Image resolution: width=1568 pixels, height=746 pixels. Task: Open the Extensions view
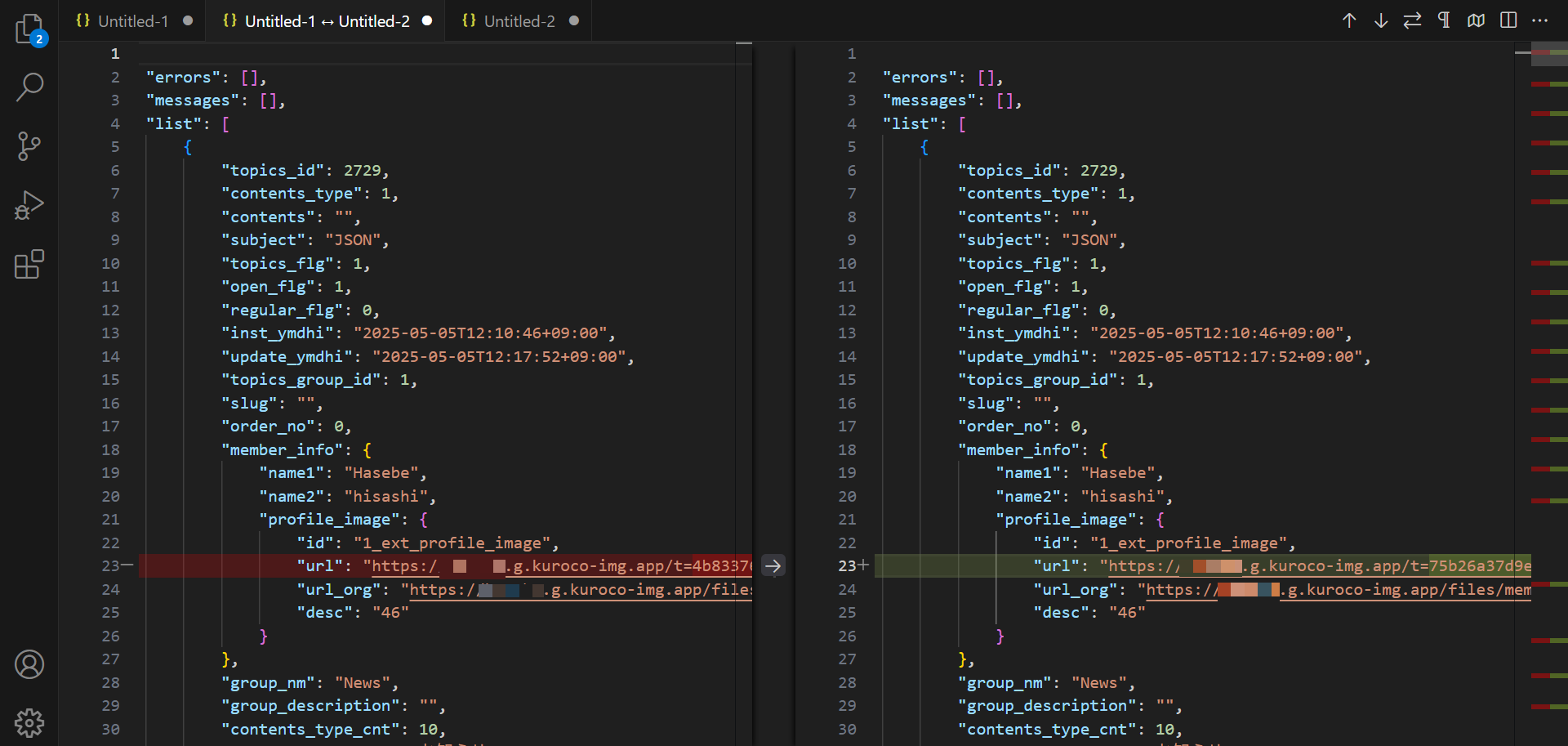29,264
